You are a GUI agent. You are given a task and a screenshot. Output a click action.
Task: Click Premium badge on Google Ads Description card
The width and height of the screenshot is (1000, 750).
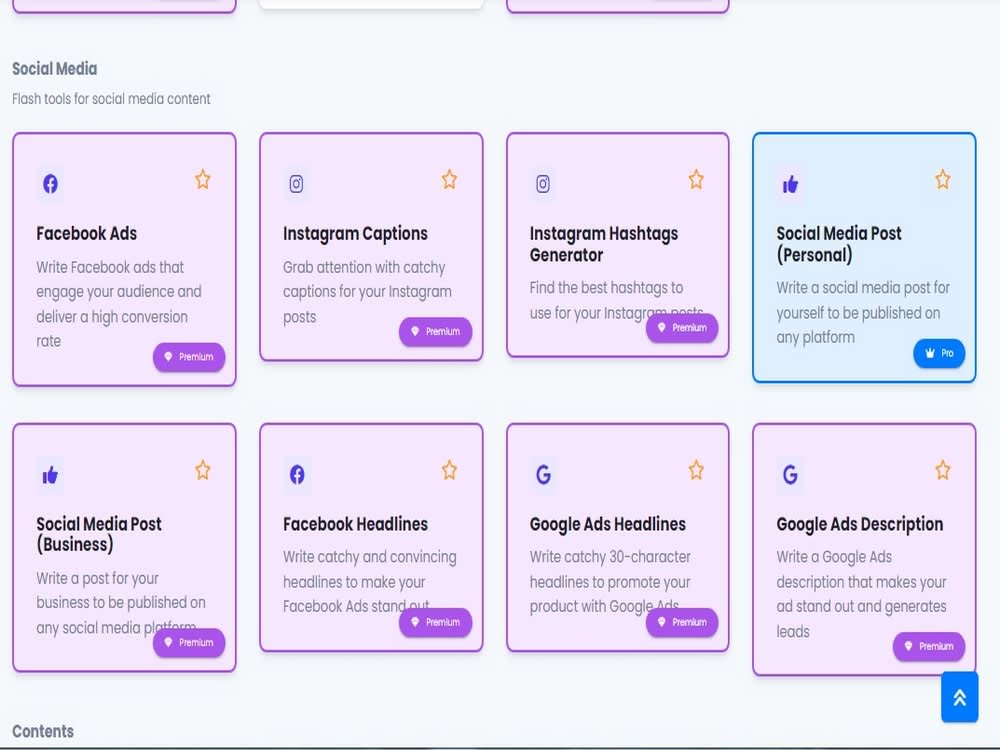[929, 646]
